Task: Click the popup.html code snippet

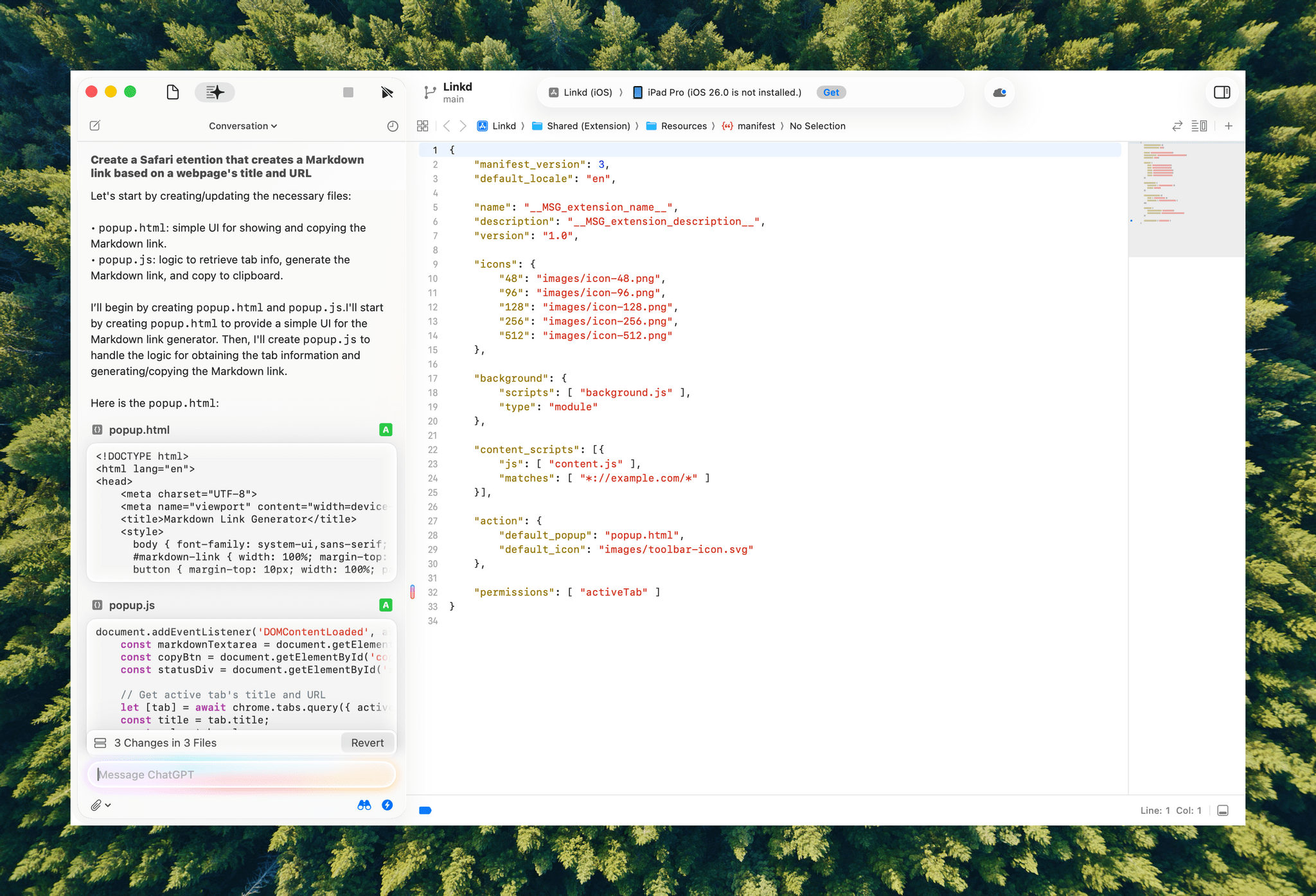Action: click(242, 513)
